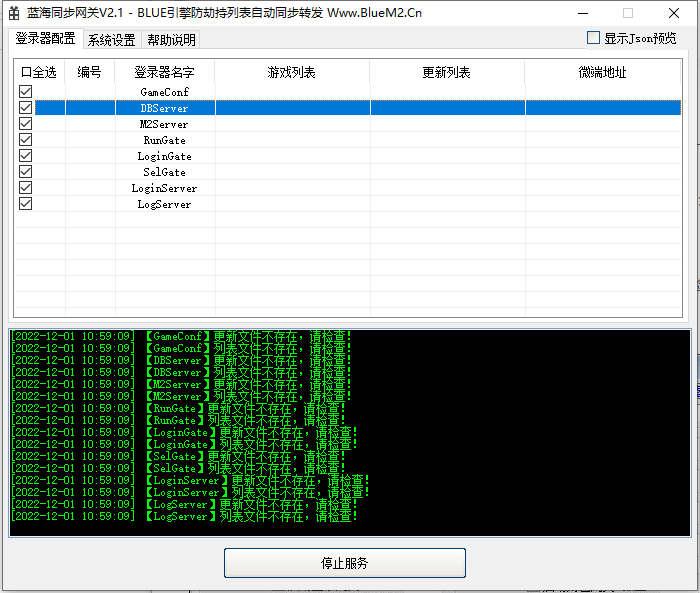
Task: Click log line 【LoginGate】更新文件不存在
Action: 183,432
